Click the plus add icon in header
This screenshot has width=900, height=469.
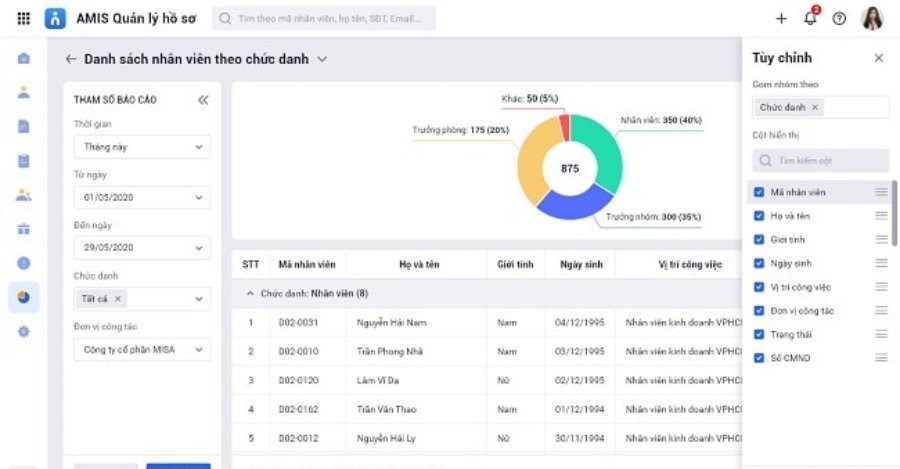point(781,18)
